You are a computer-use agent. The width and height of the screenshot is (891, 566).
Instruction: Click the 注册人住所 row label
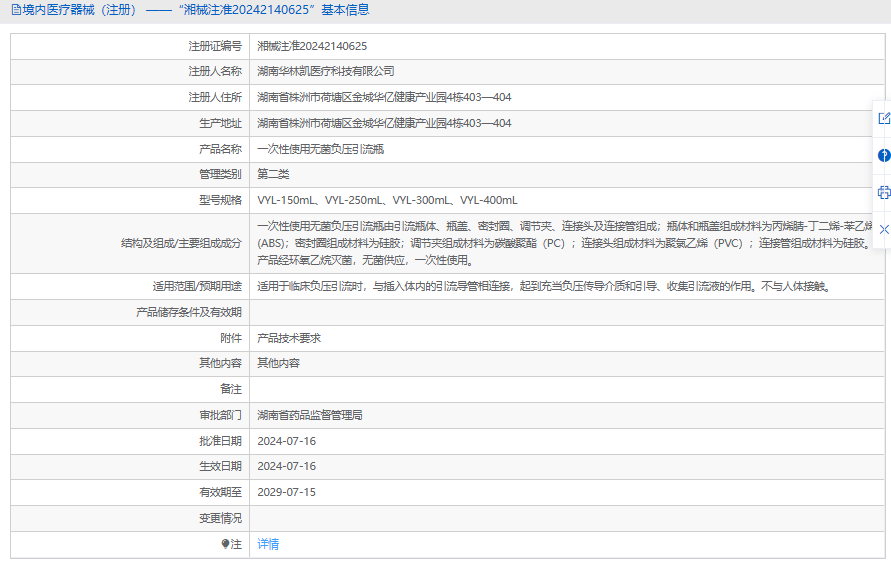tap(215, 97)
